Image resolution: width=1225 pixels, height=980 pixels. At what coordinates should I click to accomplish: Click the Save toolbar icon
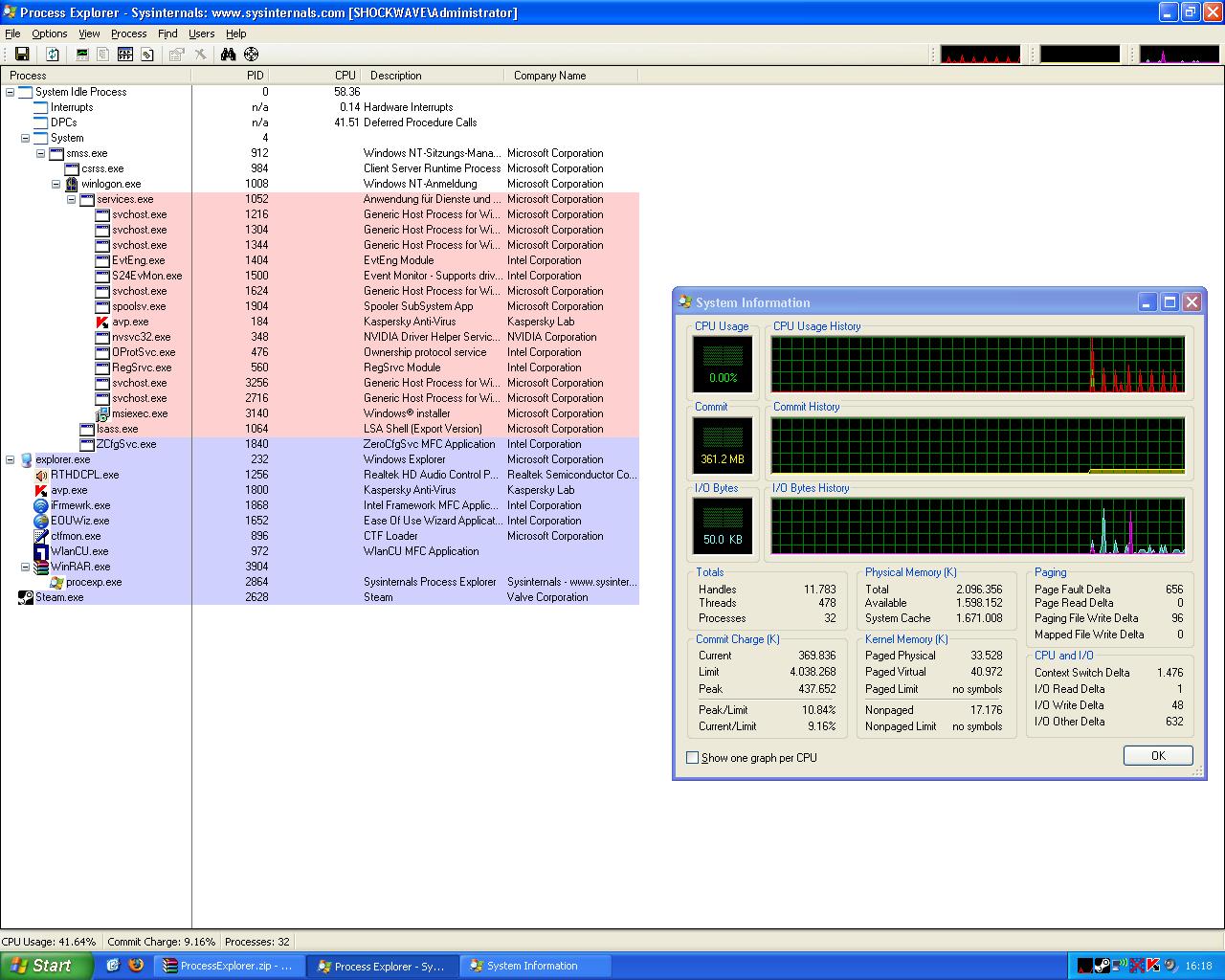[22, 55]
